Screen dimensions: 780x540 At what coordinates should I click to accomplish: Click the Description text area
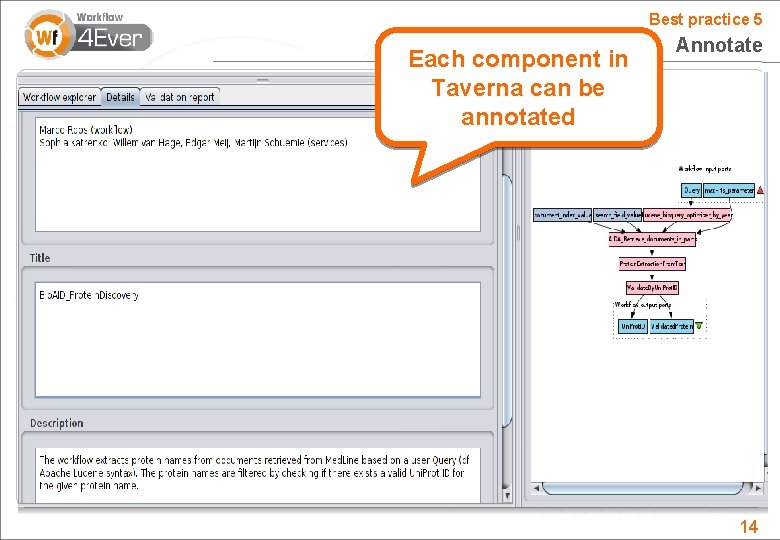coord(258,475)
